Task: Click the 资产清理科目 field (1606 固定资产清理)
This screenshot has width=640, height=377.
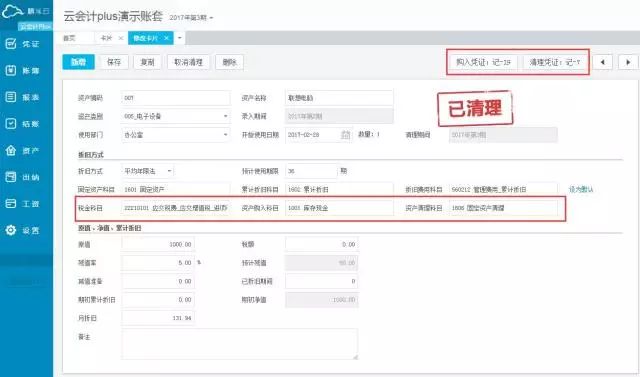Action: coord(503,208)
